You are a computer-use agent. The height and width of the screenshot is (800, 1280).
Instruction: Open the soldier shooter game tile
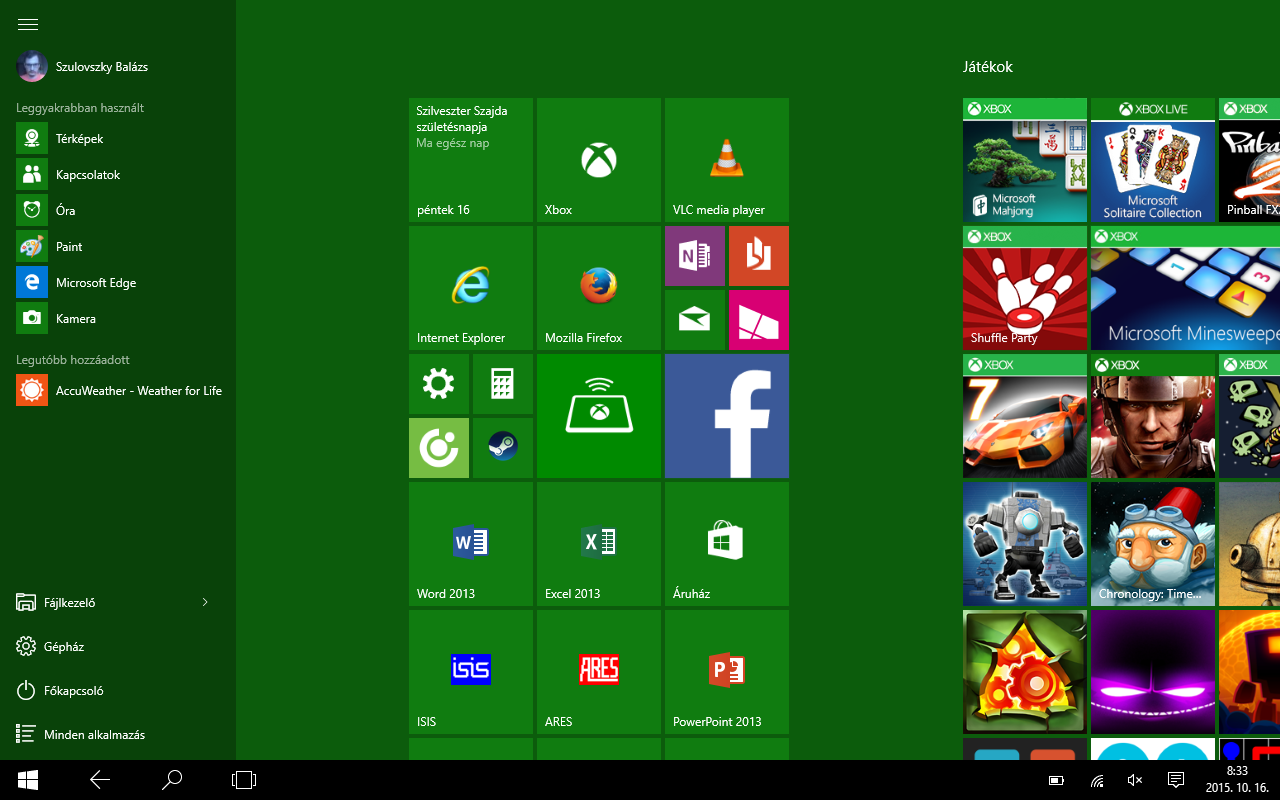1153,416
